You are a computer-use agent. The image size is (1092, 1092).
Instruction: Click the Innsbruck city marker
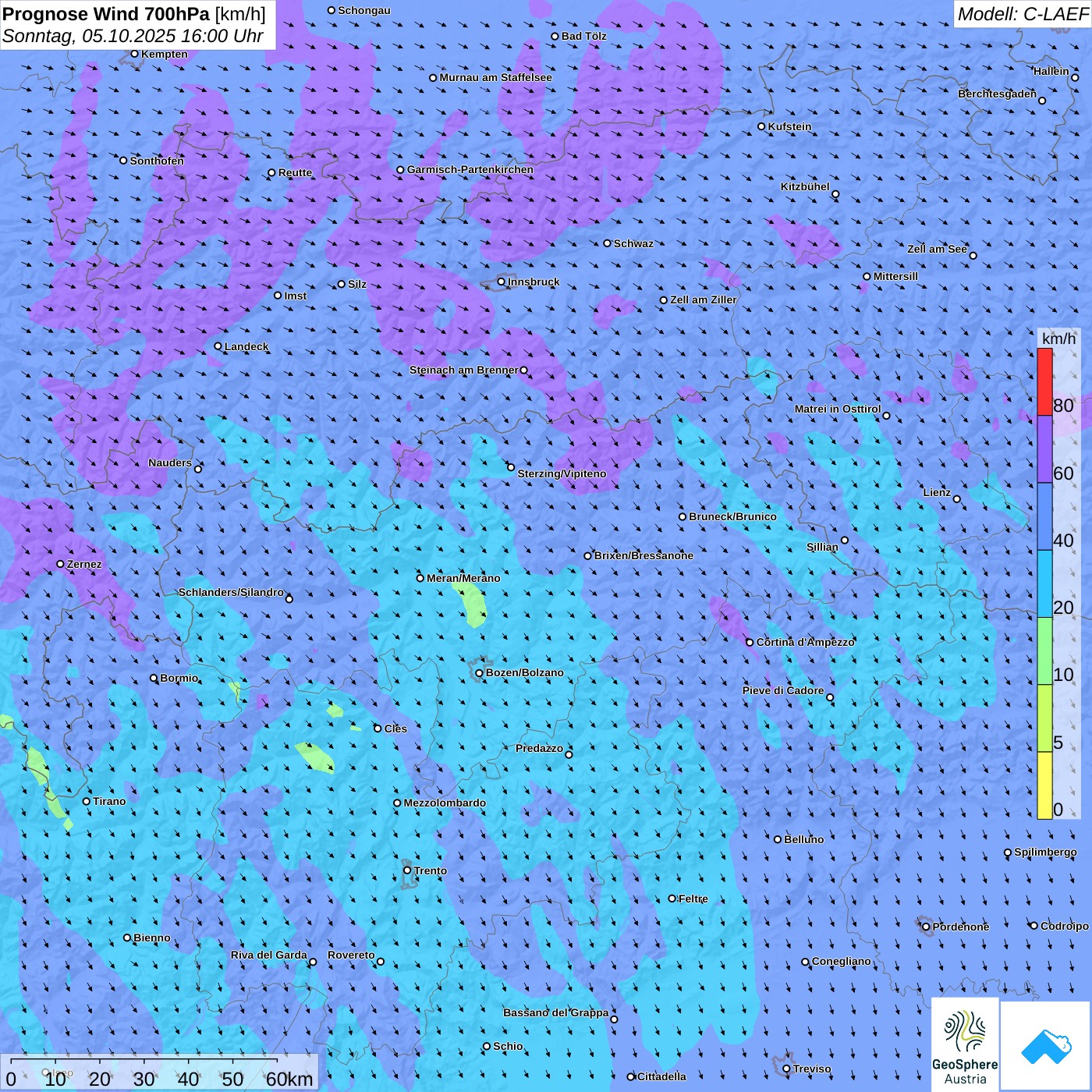pos(502,282)
